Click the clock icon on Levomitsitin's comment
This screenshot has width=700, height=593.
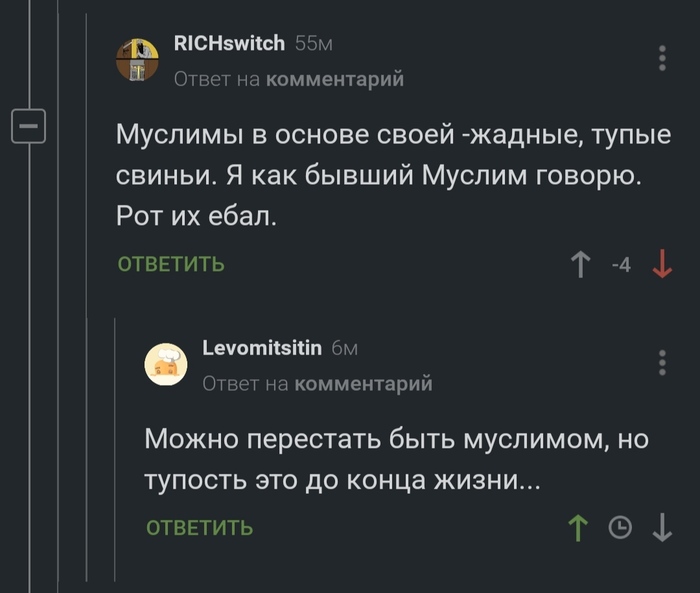click(620, 527)
